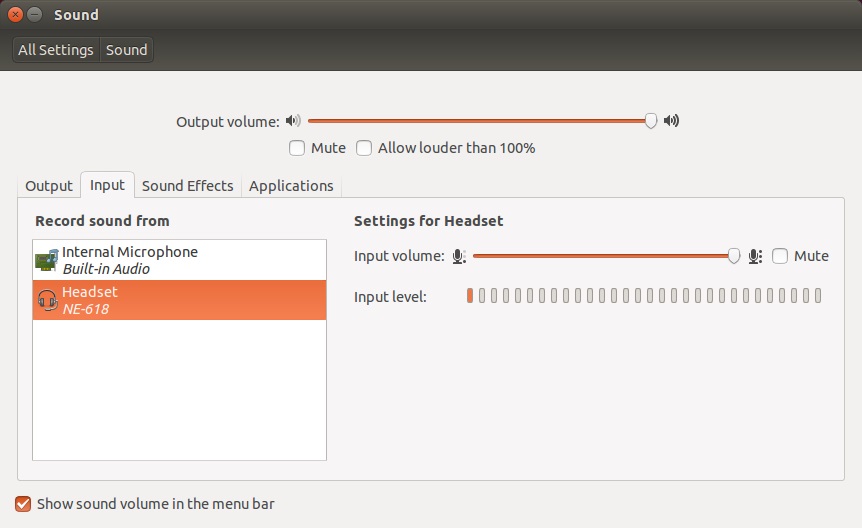
Task: Minimize the Sound window
Action: point(35,15)
